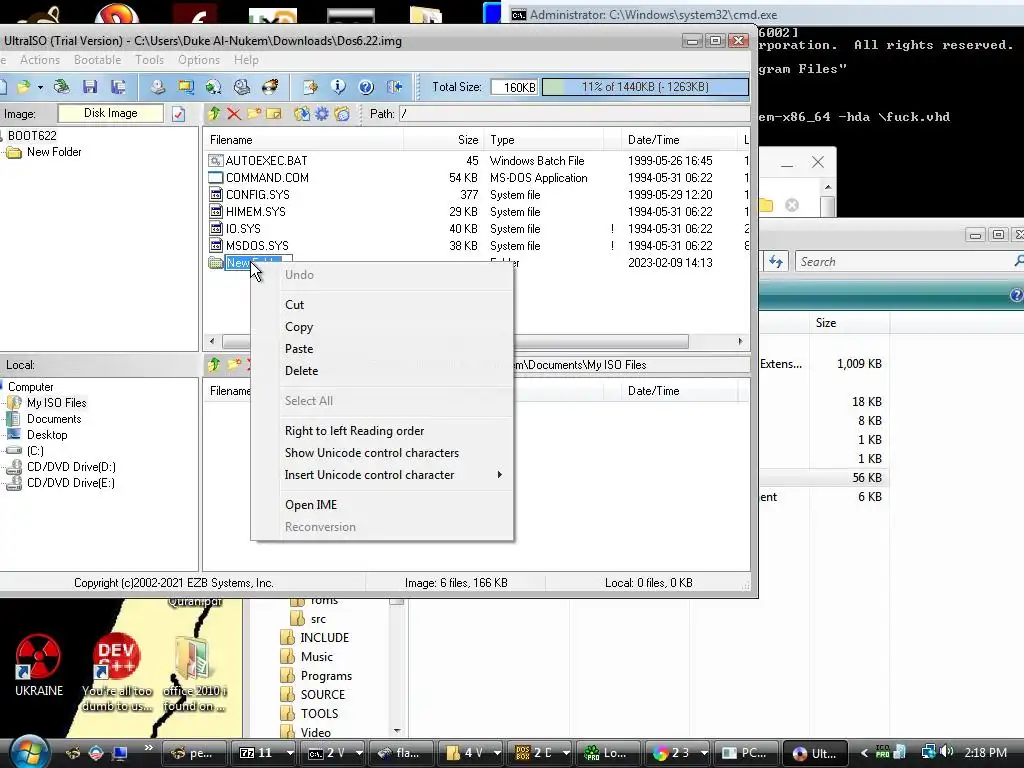This screenshot has width=1024, height=768.
Task: Choose Copy from the context menu
Action: point(383,327)
